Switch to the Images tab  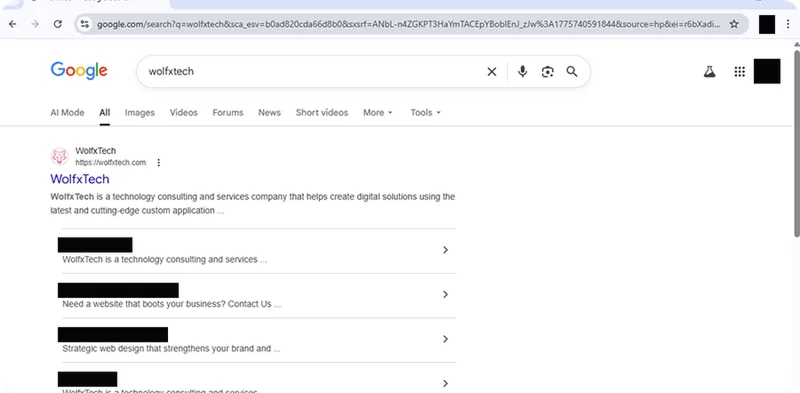(140, 113)
